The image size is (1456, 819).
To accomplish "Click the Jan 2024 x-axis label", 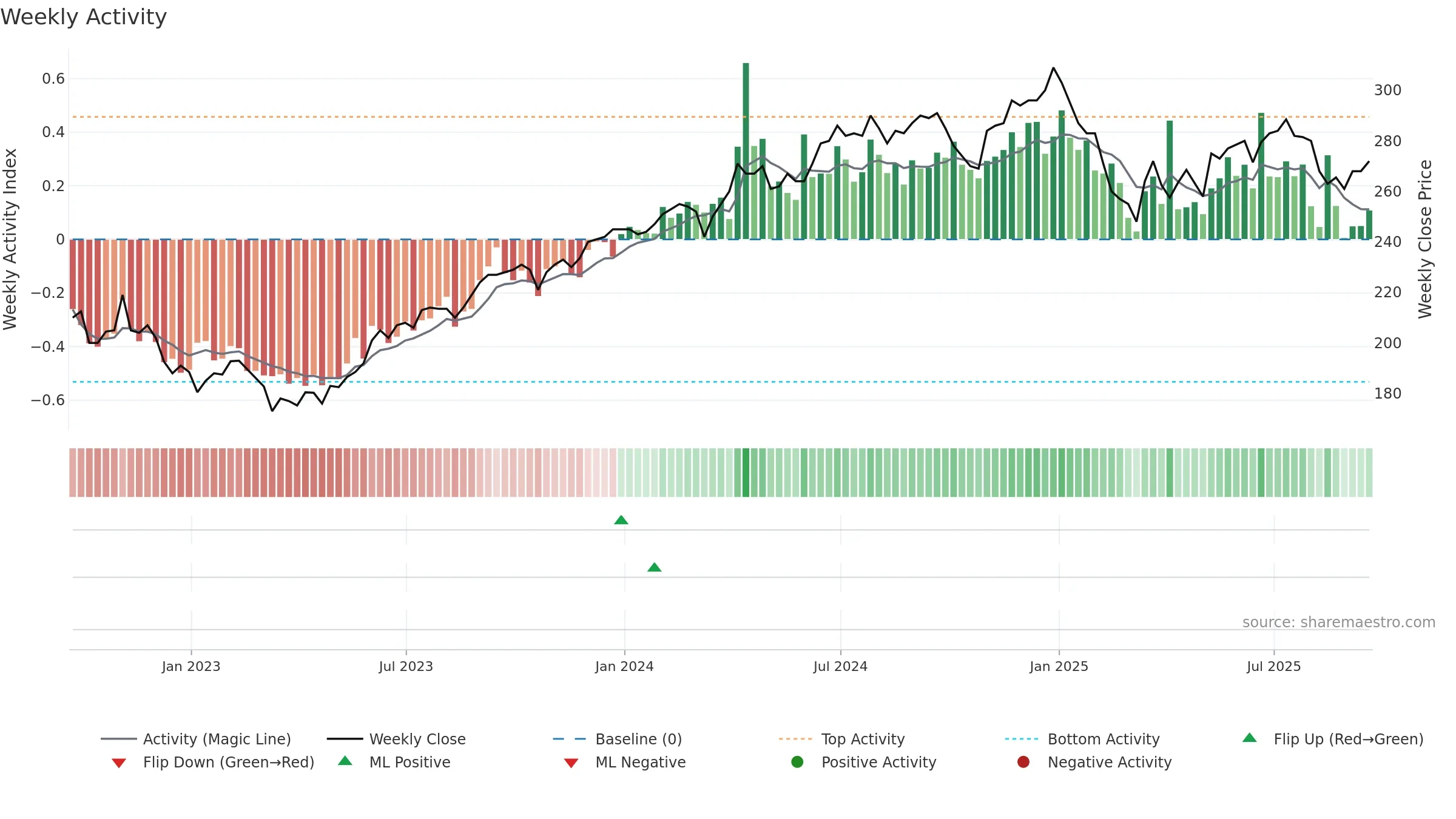I will (624, 666).
